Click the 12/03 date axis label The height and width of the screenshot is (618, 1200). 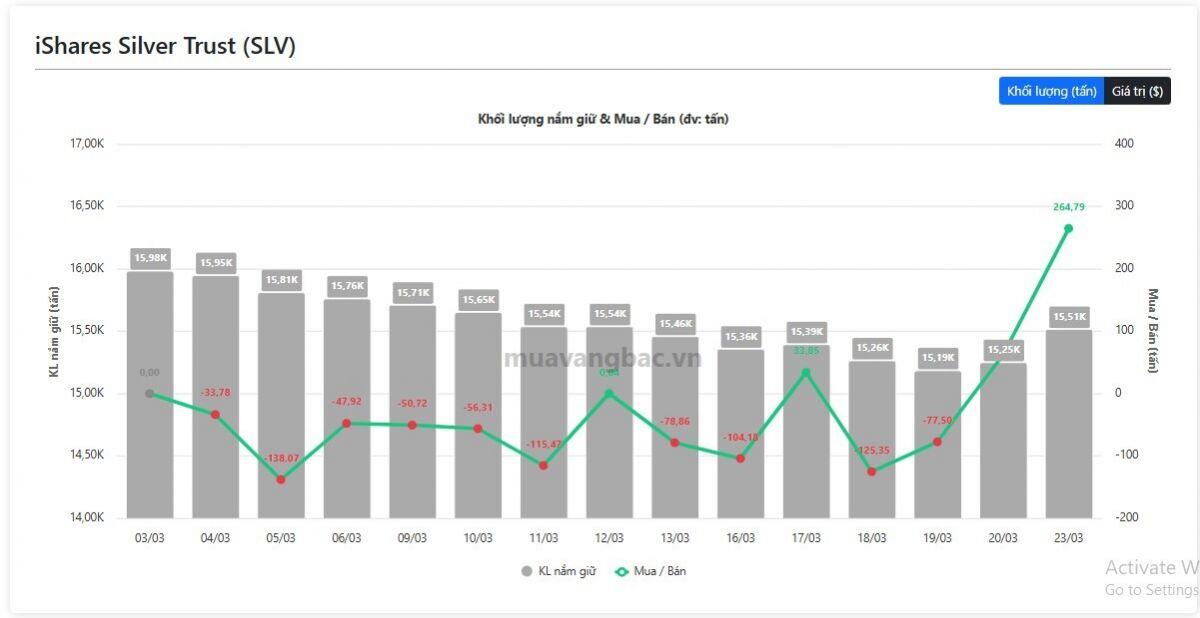click(x=609, y=537)
